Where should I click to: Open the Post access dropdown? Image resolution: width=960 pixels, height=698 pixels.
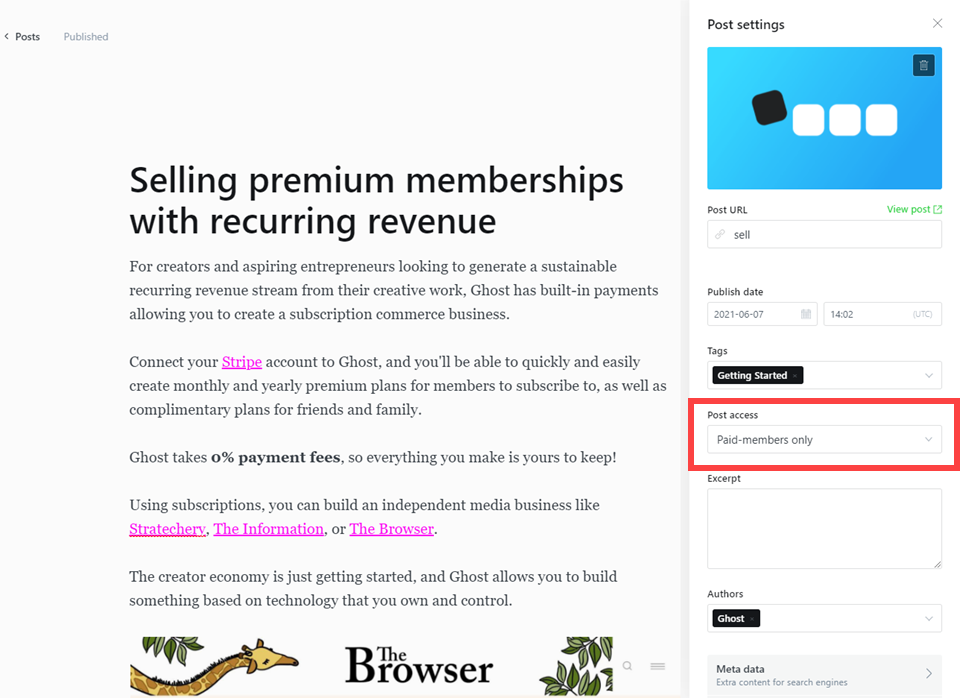click(824, 440)
